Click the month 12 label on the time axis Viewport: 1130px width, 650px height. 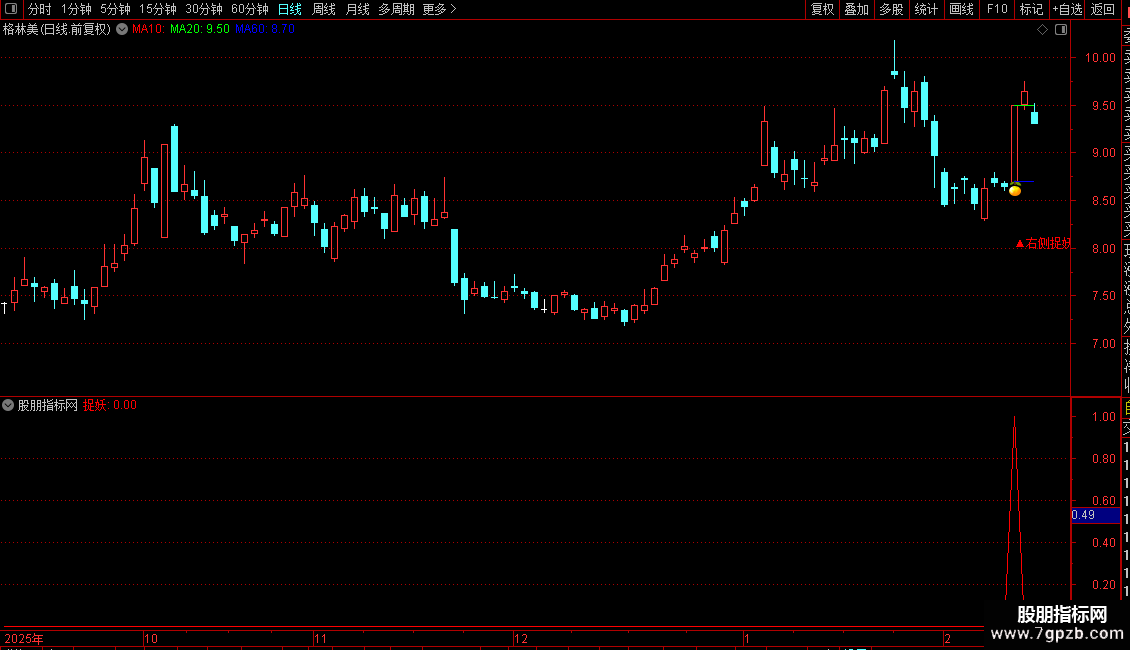(520, 638)
